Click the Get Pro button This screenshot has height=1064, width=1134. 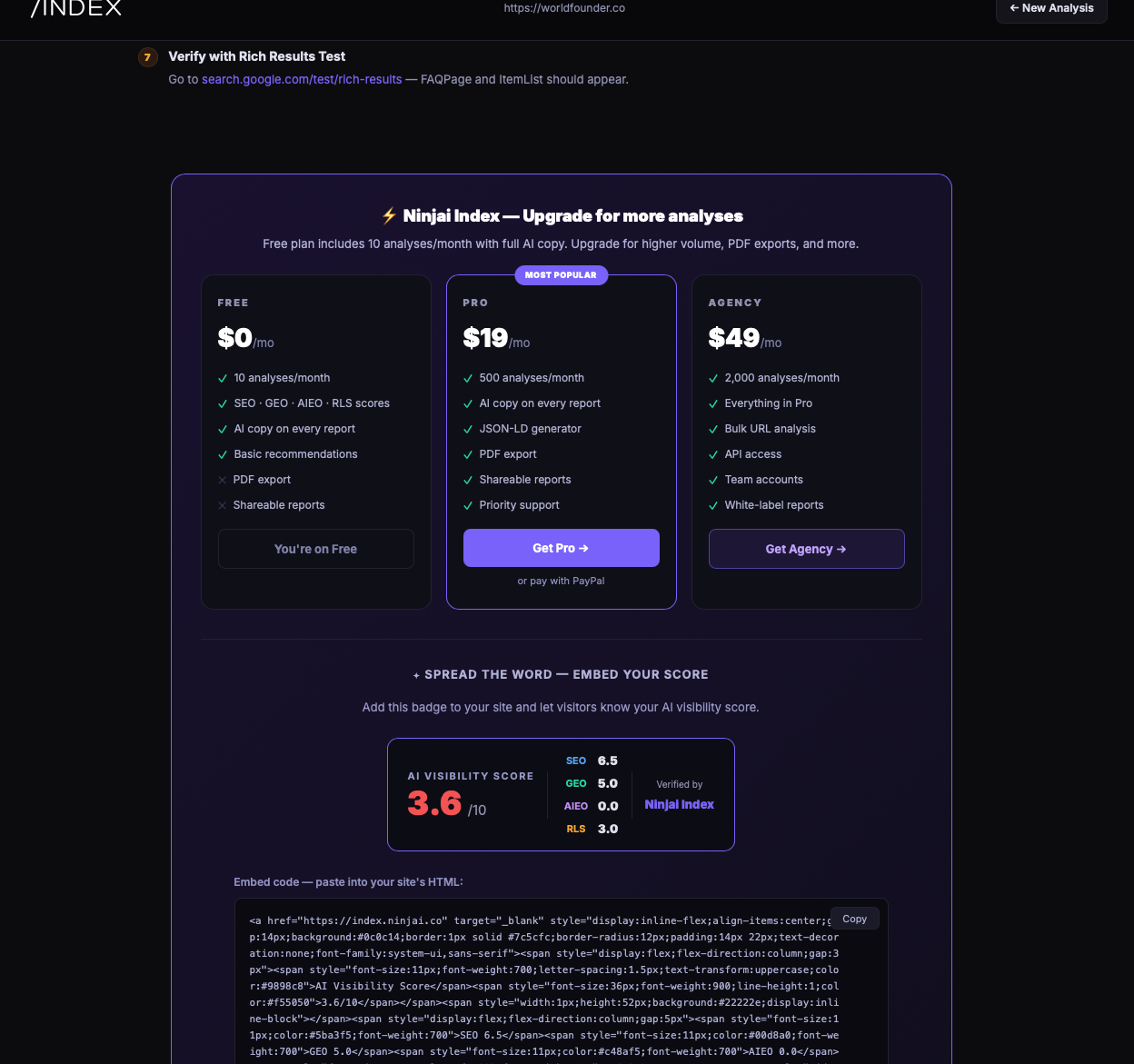click(561, 548)
